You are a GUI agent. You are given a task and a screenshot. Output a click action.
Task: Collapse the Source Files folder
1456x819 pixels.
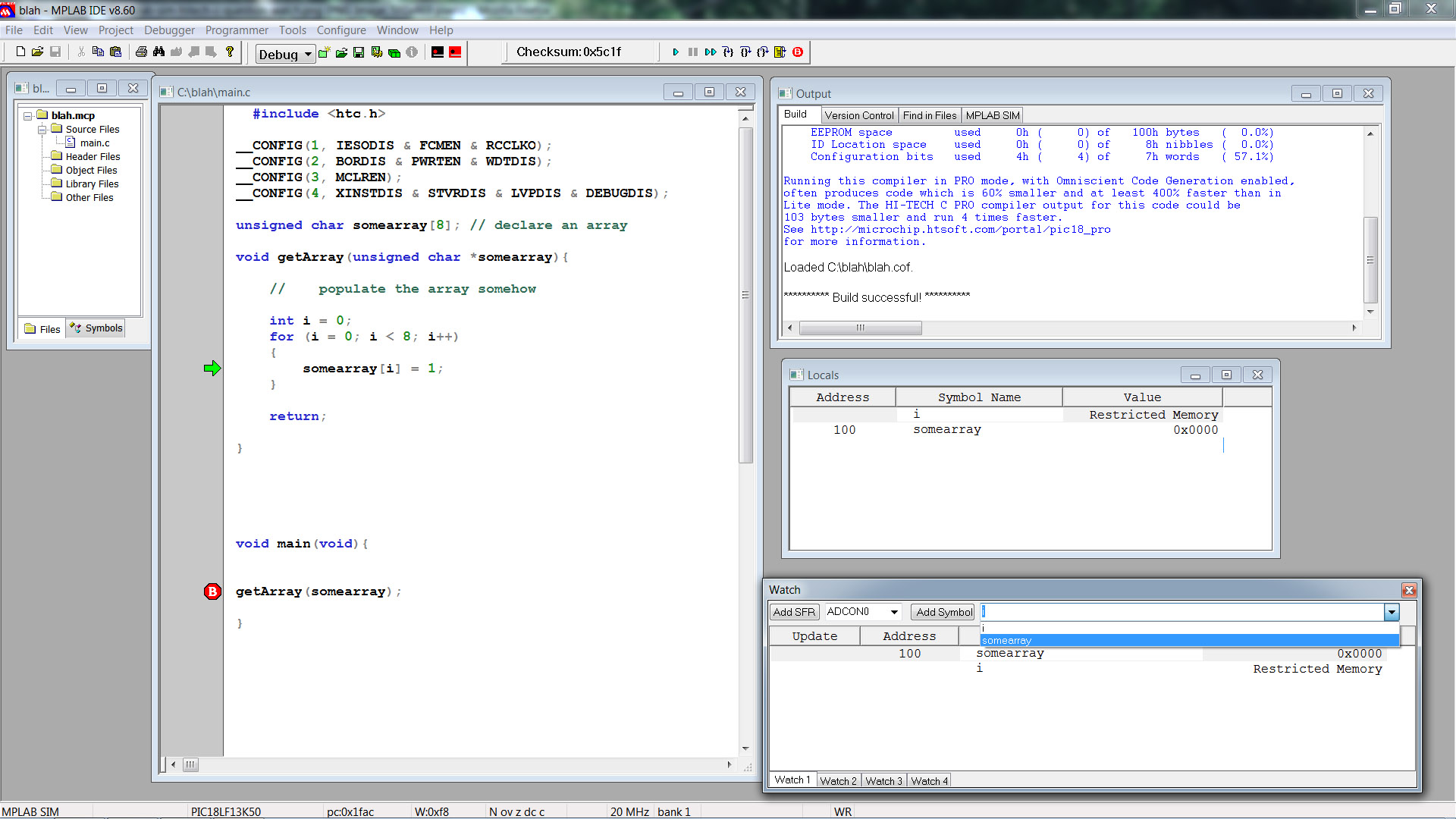(x=42, y=130)
